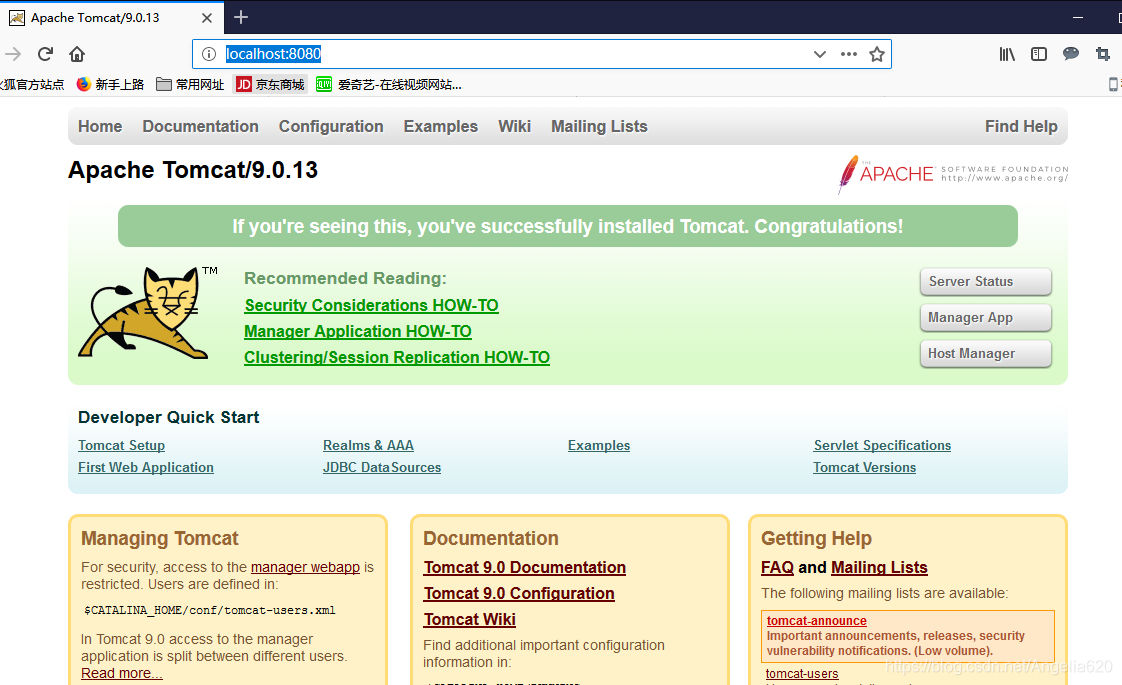Click Home in Tomcat navigation bar
1122x685 pixels.
point(100,127)
